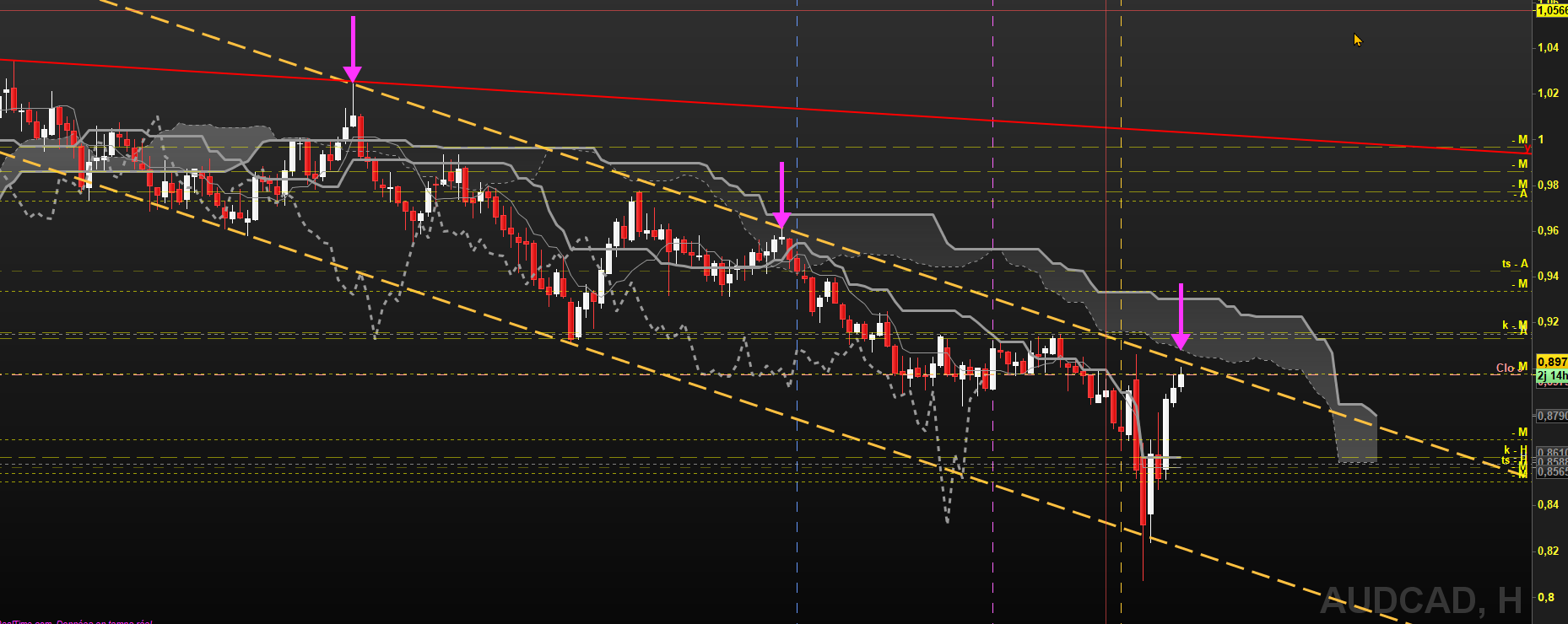
Task: Click the 0,94 price axis label
Action: pos(1548,277)
